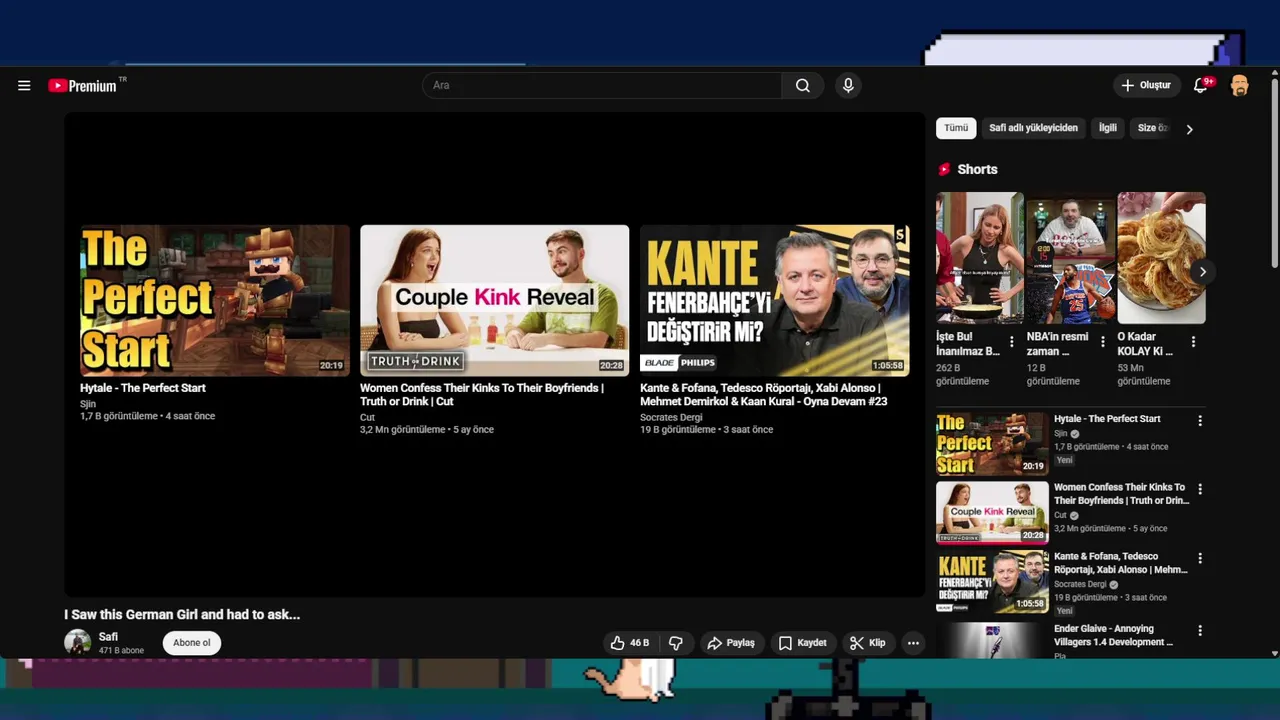Open options for NBA'in resmi Short
The height and width of the screenshot is (720, 1280).
coord(1102,342)
